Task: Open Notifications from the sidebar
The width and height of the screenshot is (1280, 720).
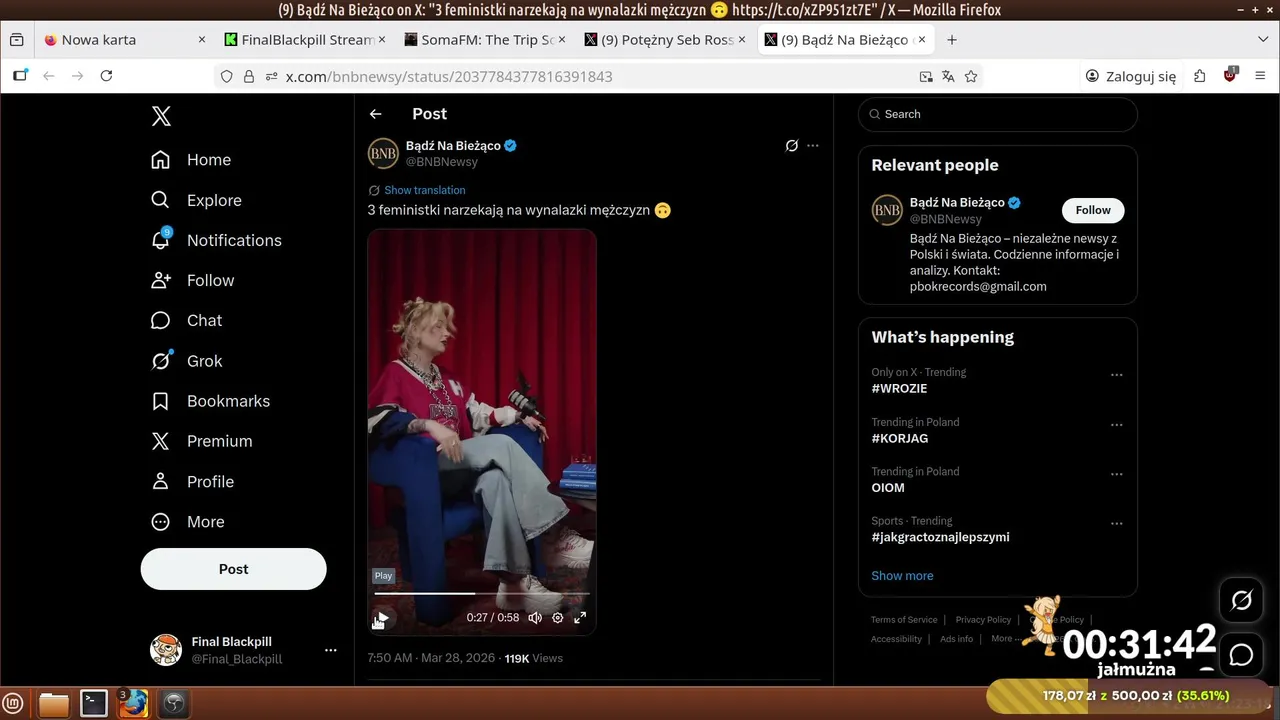Action: pos(216,240)
